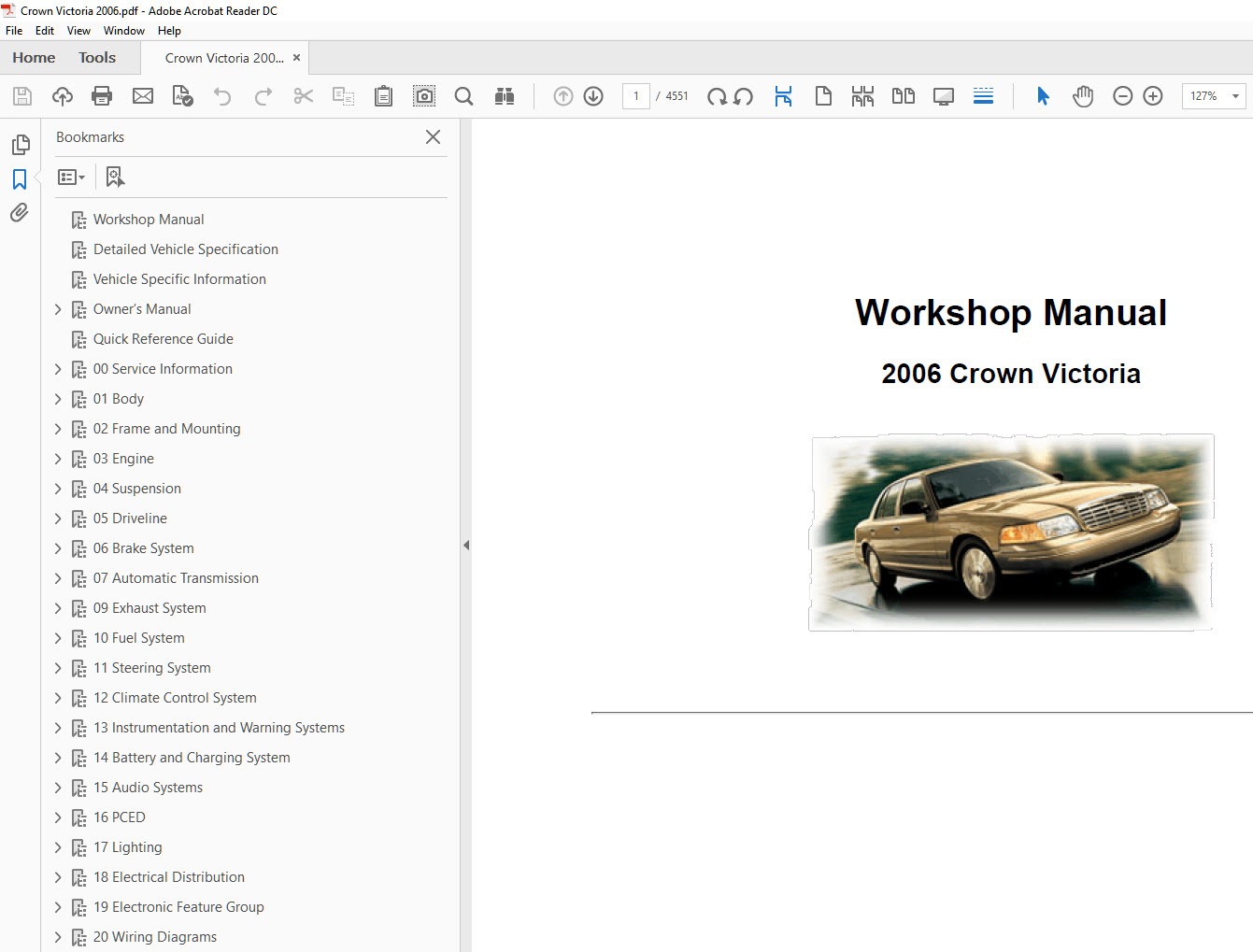This screenshot has height=952, width=1253.
Task: Select the Hand pan tool
Action: (1083, 96)
